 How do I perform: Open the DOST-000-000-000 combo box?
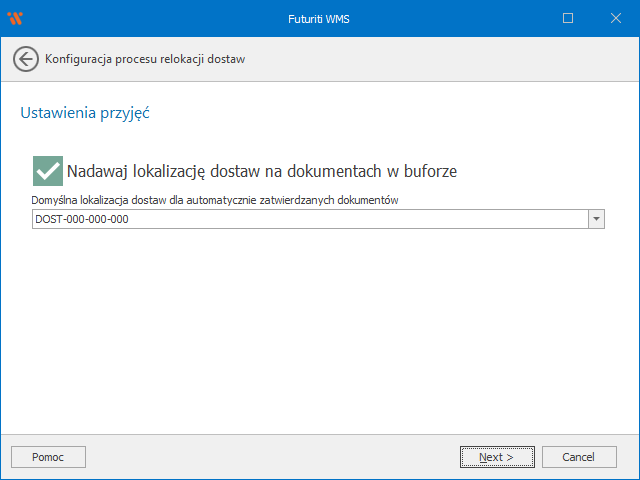pos(310,219)
